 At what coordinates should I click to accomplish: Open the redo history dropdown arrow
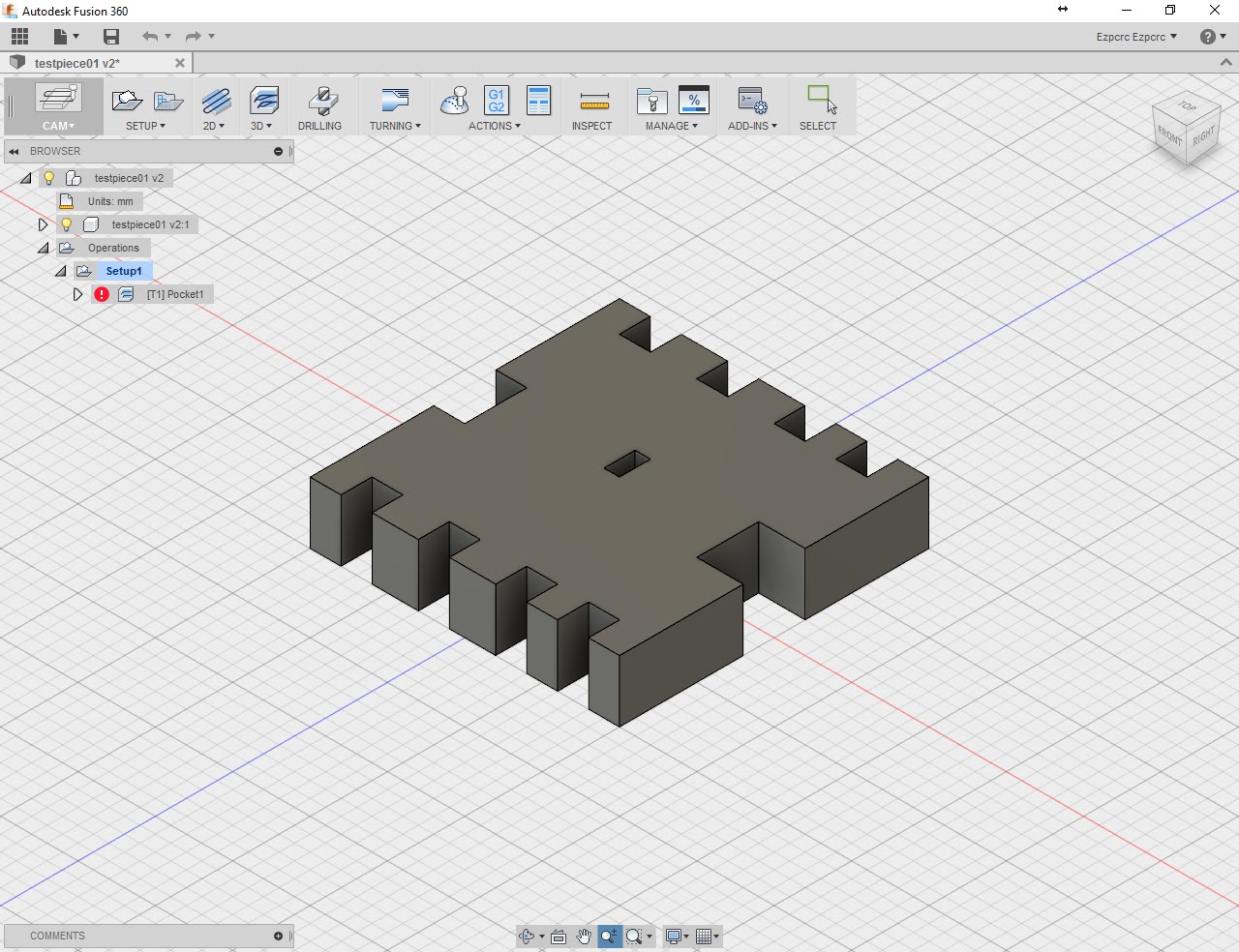[x=211, y=37]
